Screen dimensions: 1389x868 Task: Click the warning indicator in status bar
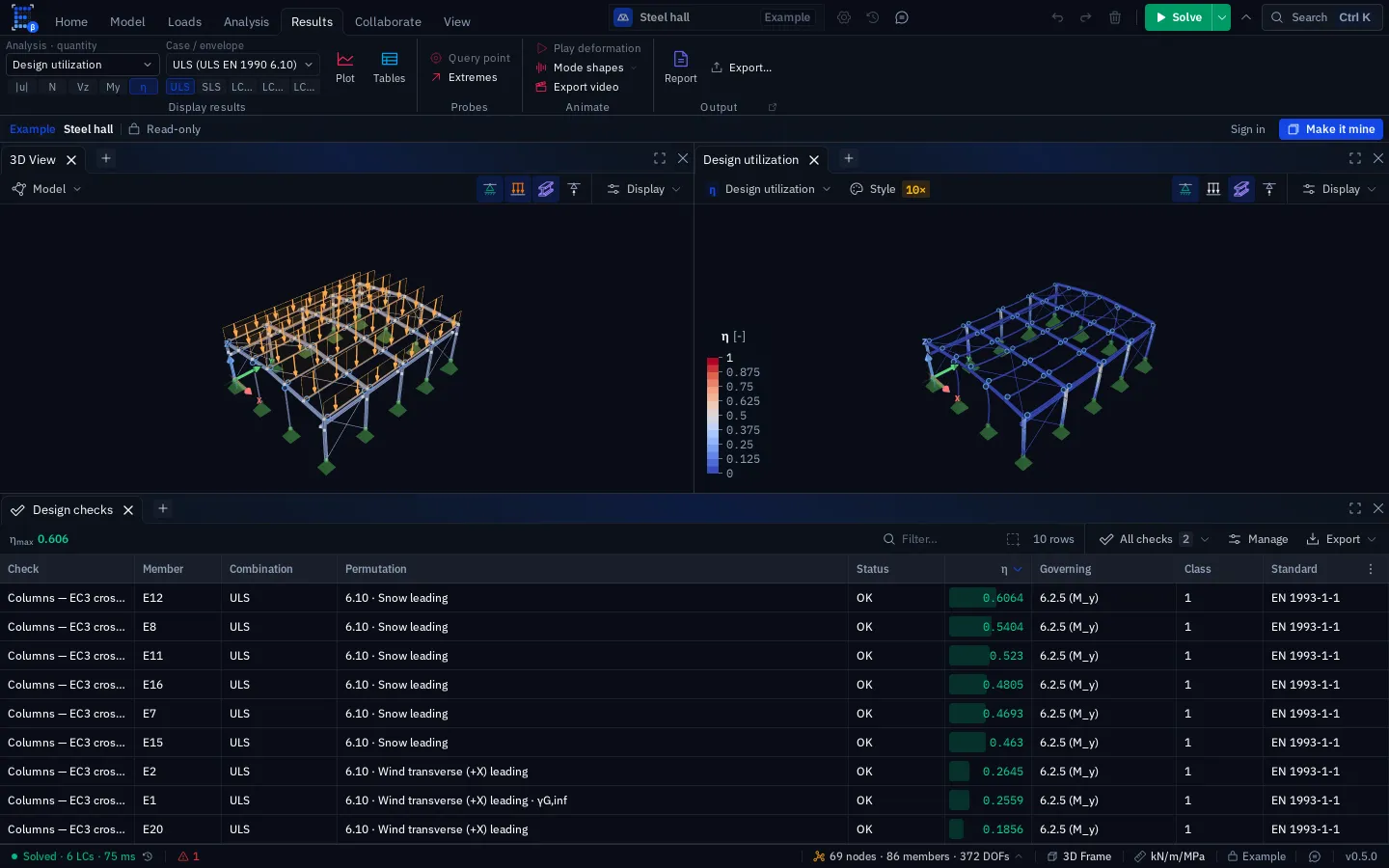pos(189,856)
